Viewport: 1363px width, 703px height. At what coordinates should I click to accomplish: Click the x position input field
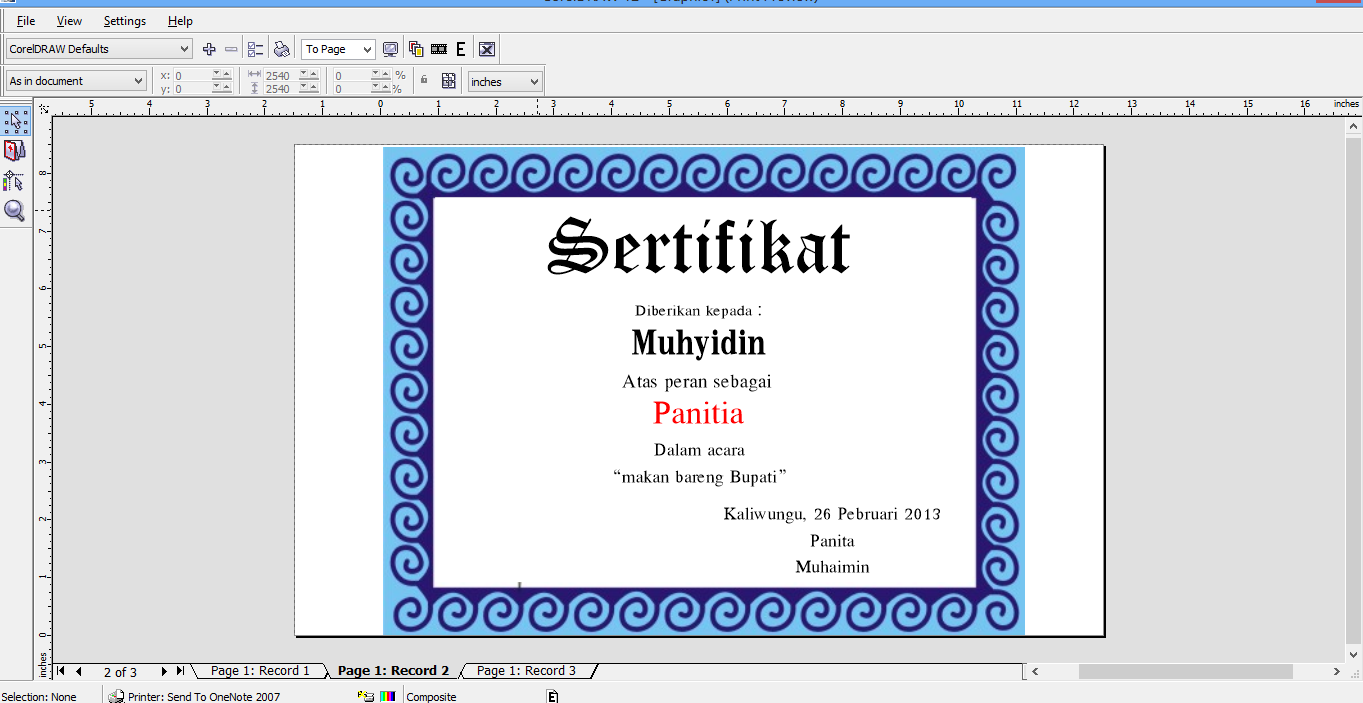click(x=193, y=75)
